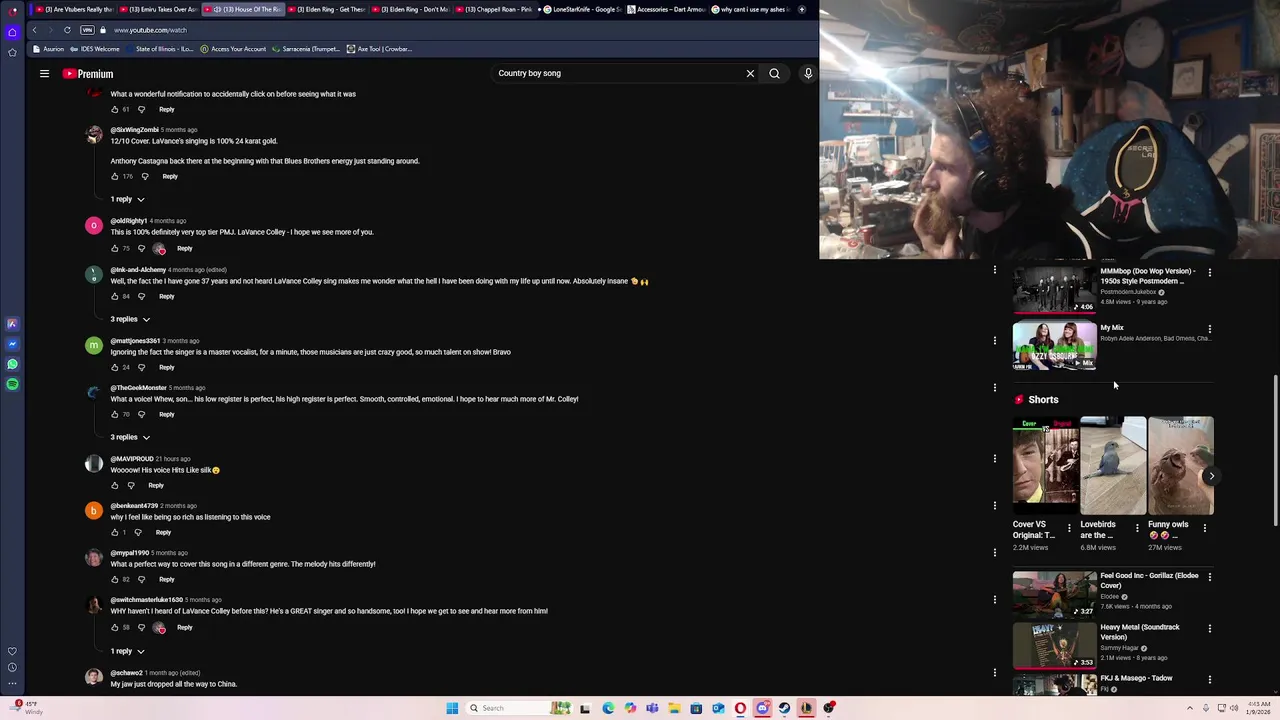Screen dimensions: 1280x720
Task: Reply to the @MAVIPROUD comment
Action: pos(156,485)
